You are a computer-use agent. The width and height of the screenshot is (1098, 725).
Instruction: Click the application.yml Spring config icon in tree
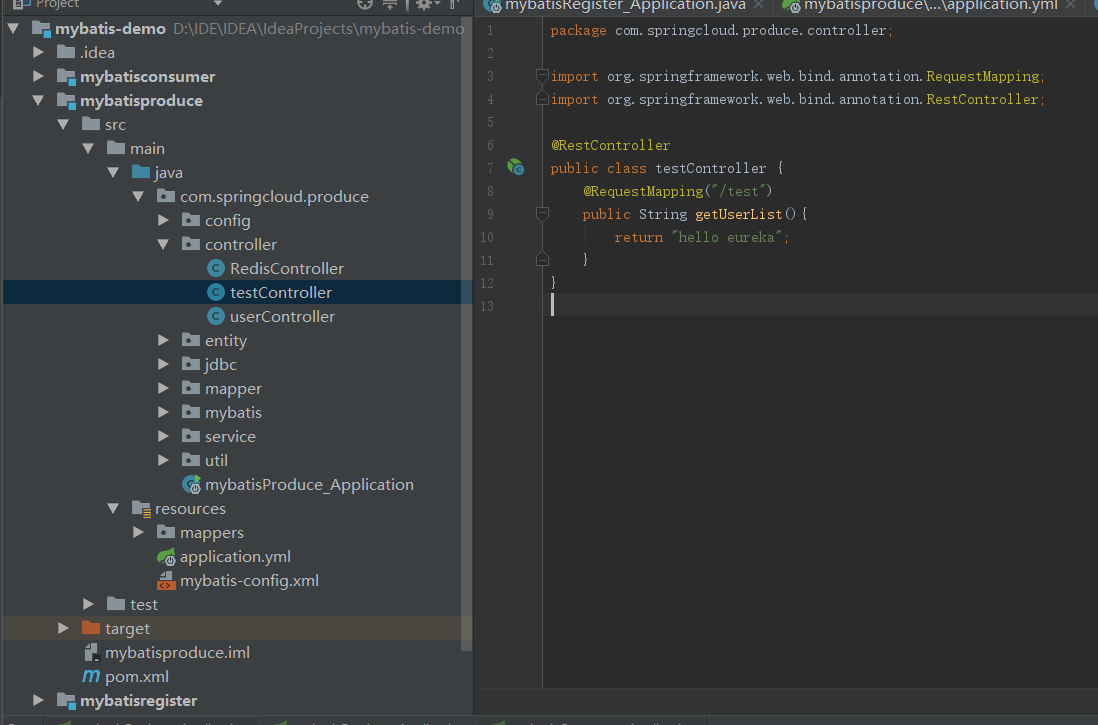[166, 557]
